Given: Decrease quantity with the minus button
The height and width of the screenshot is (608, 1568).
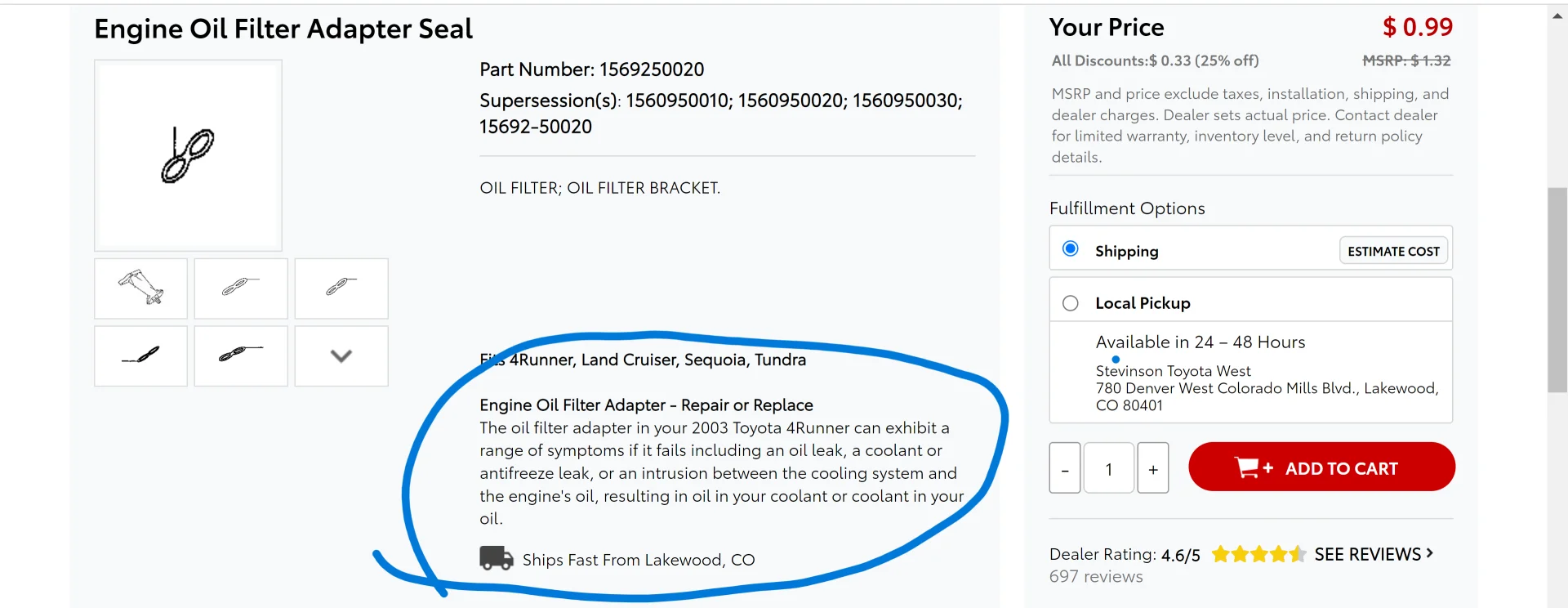Looking at the screenshot, I should (1065, 468).
